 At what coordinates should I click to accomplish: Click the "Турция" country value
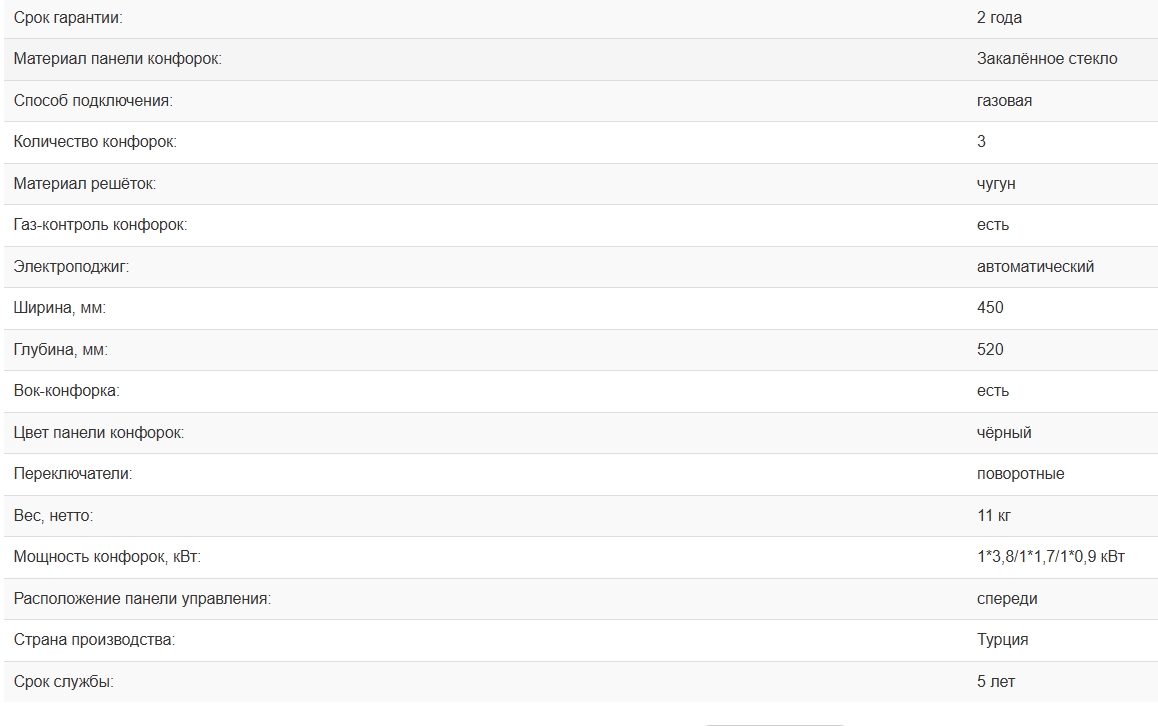click(1002, 640)
